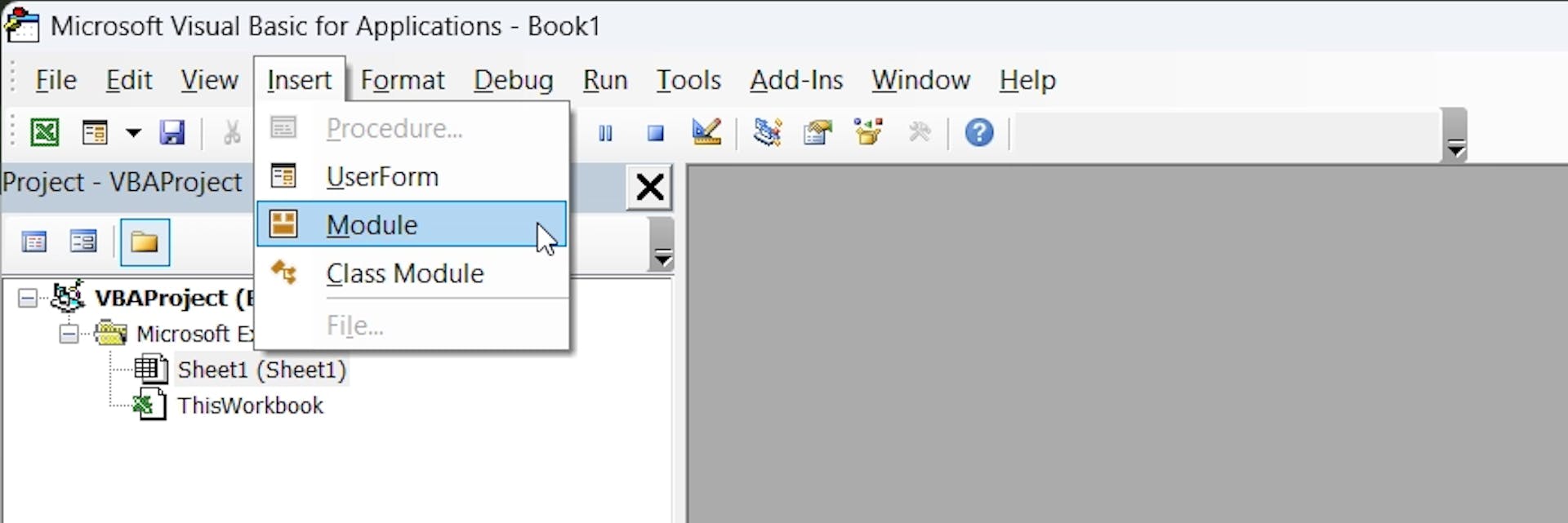The image size is (1568, 523).
Task: Click the Cut scissors toolbar icon
Action: point(232,132)
